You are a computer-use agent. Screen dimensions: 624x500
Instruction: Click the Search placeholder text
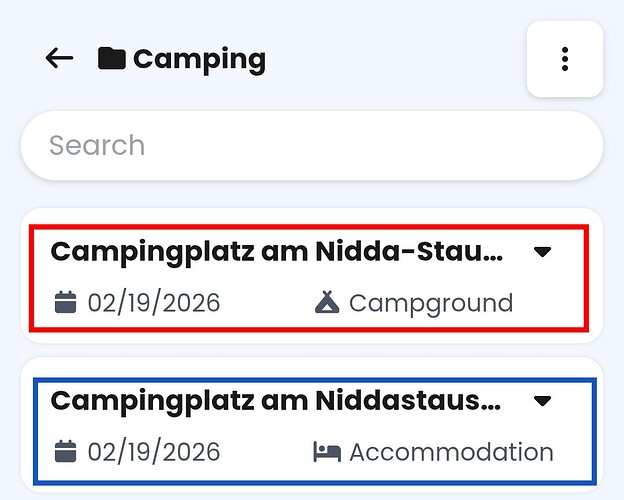(97, 146)
